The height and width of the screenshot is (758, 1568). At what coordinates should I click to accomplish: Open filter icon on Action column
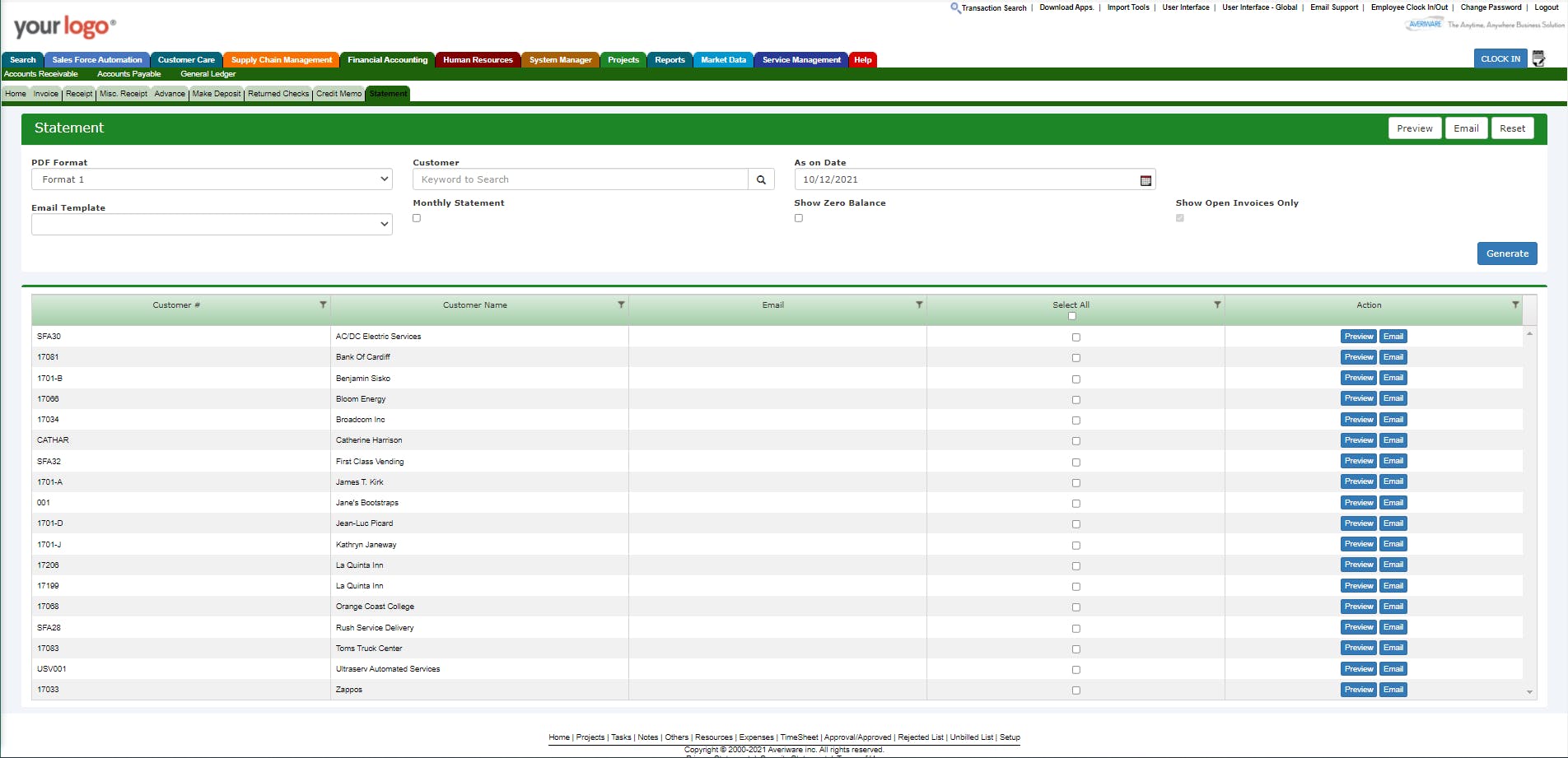(1515, 305)
